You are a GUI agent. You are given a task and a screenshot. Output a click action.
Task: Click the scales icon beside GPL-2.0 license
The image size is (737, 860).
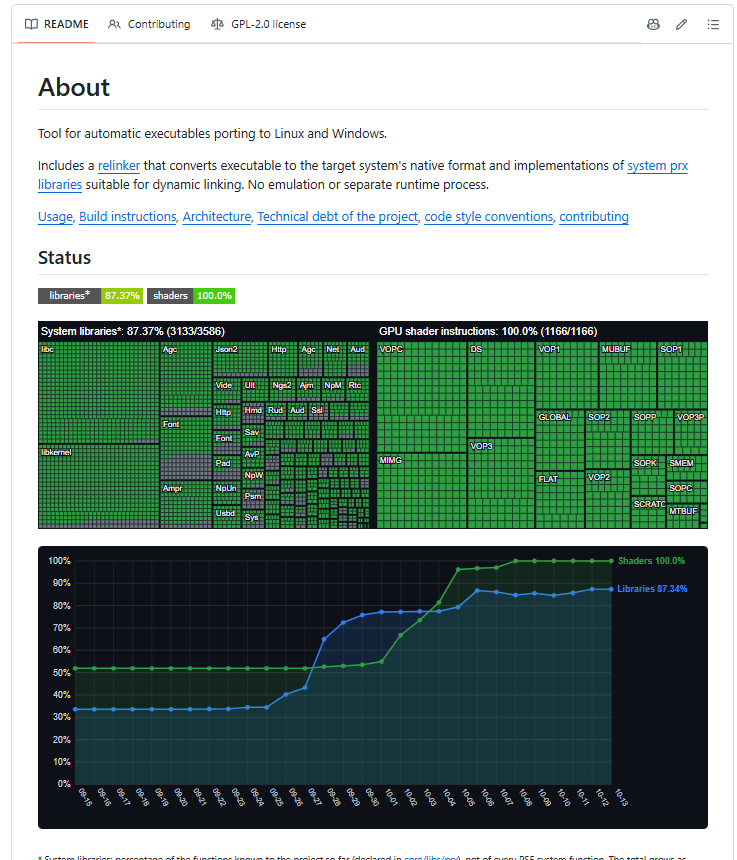[217, 24]
